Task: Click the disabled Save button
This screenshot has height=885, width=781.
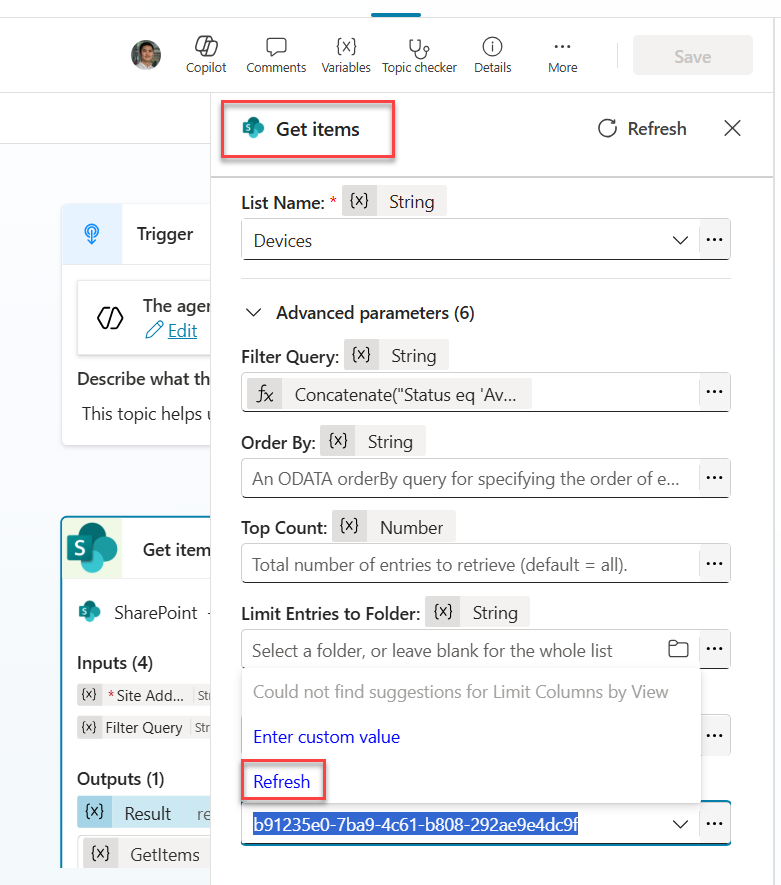Action: click(x=692, y=56)
